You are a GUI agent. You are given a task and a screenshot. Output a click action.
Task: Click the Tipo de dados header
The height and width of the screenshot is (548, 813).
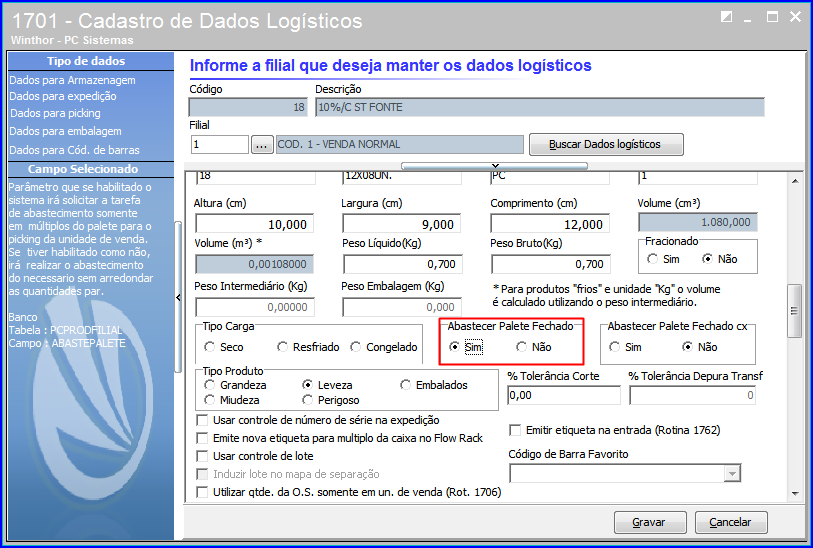coord(86,61)
